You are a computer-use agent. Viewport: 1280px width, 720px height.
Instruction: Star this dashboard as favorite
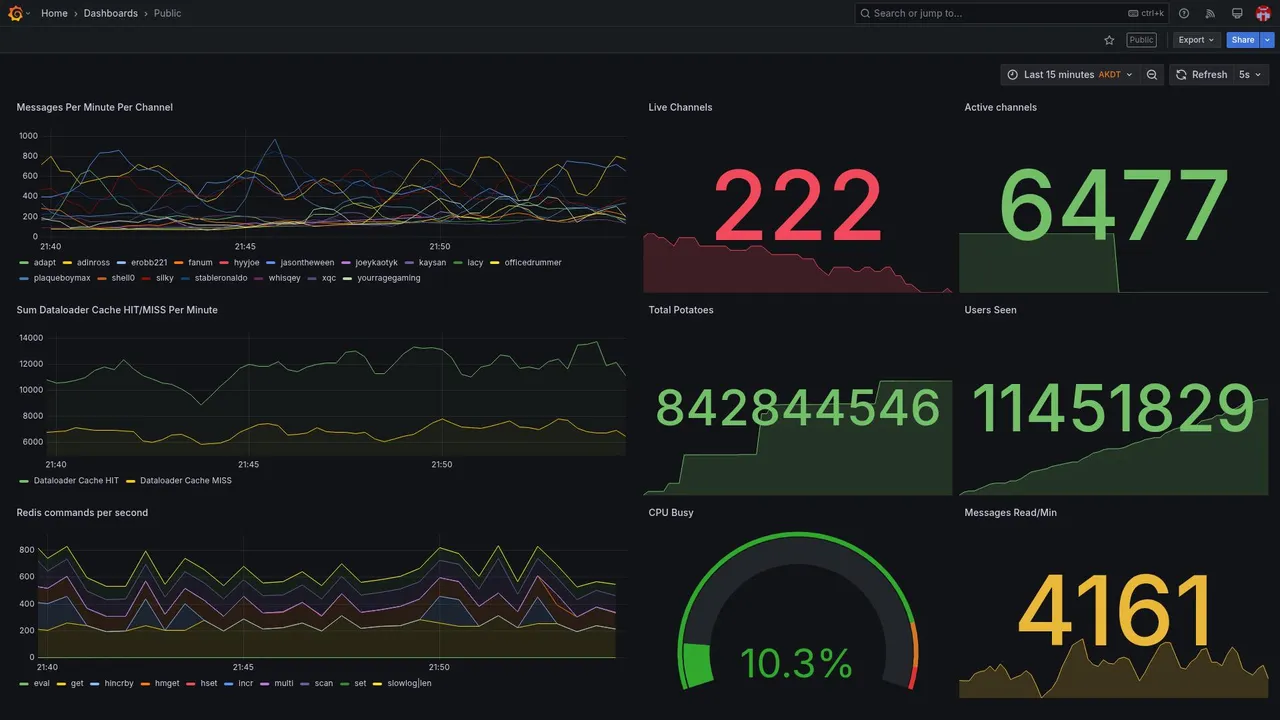[1109, 40]
